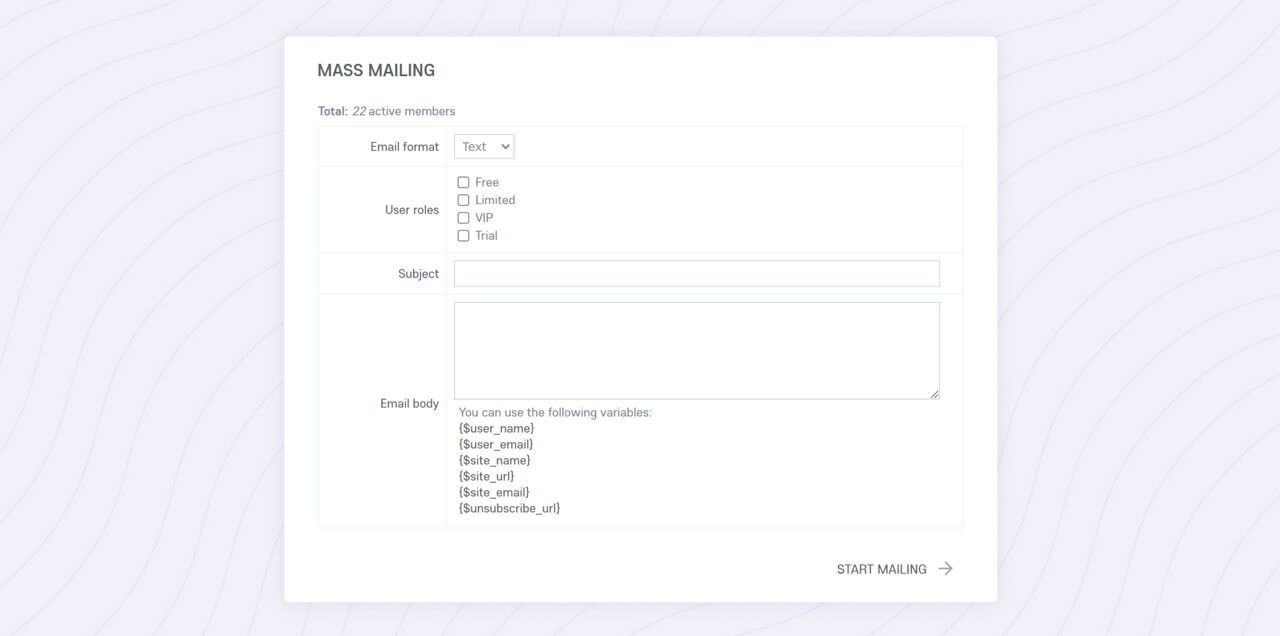Click the arrow icon beside START MAILING
1280x636 pixels.
[x=944, y=568]
